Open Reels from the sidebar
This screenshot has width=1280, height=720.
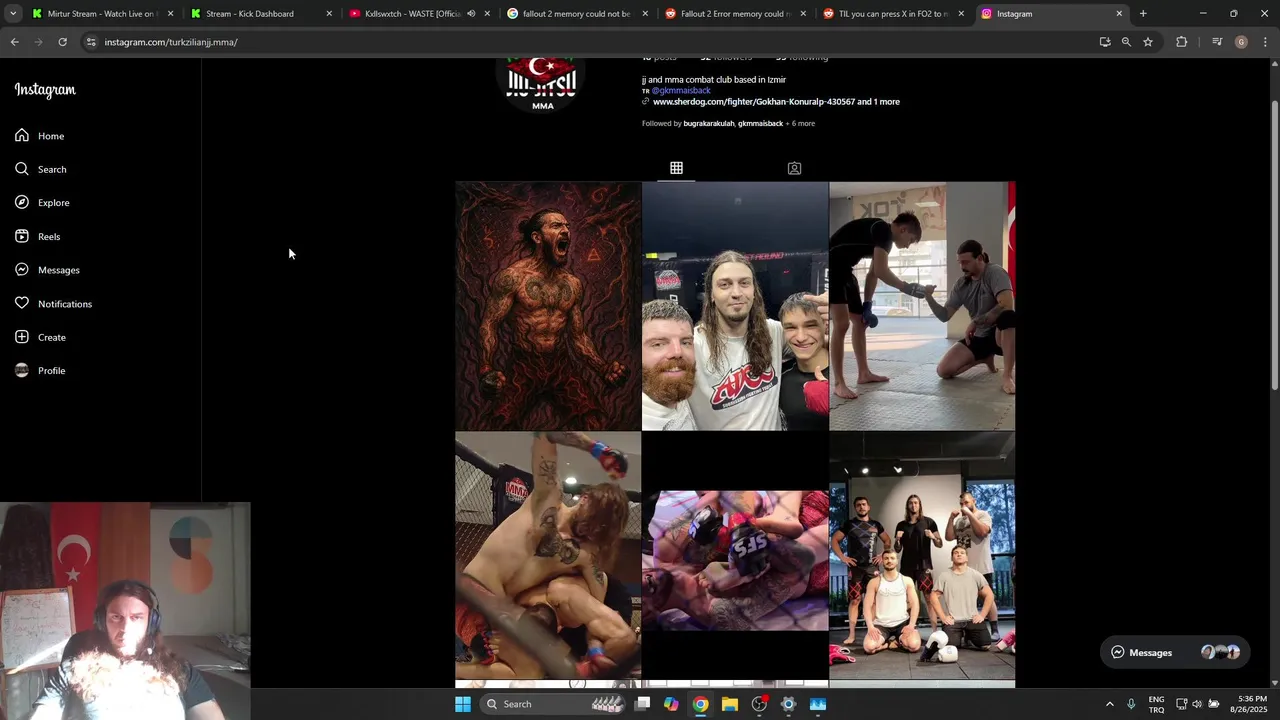38,237
